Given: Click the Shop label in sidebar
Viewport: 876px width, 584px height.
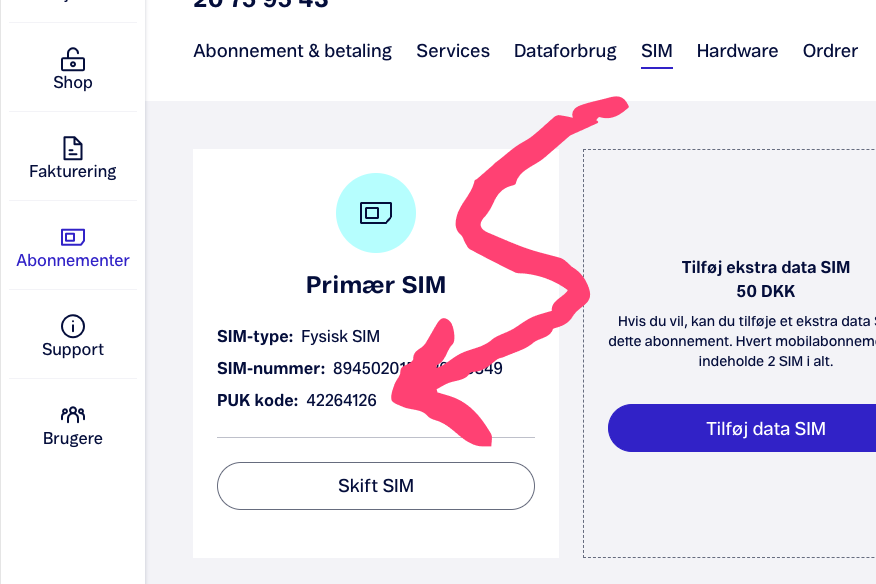Looking at the screenshot, I should pyautogui.click(x=73, y=82).
